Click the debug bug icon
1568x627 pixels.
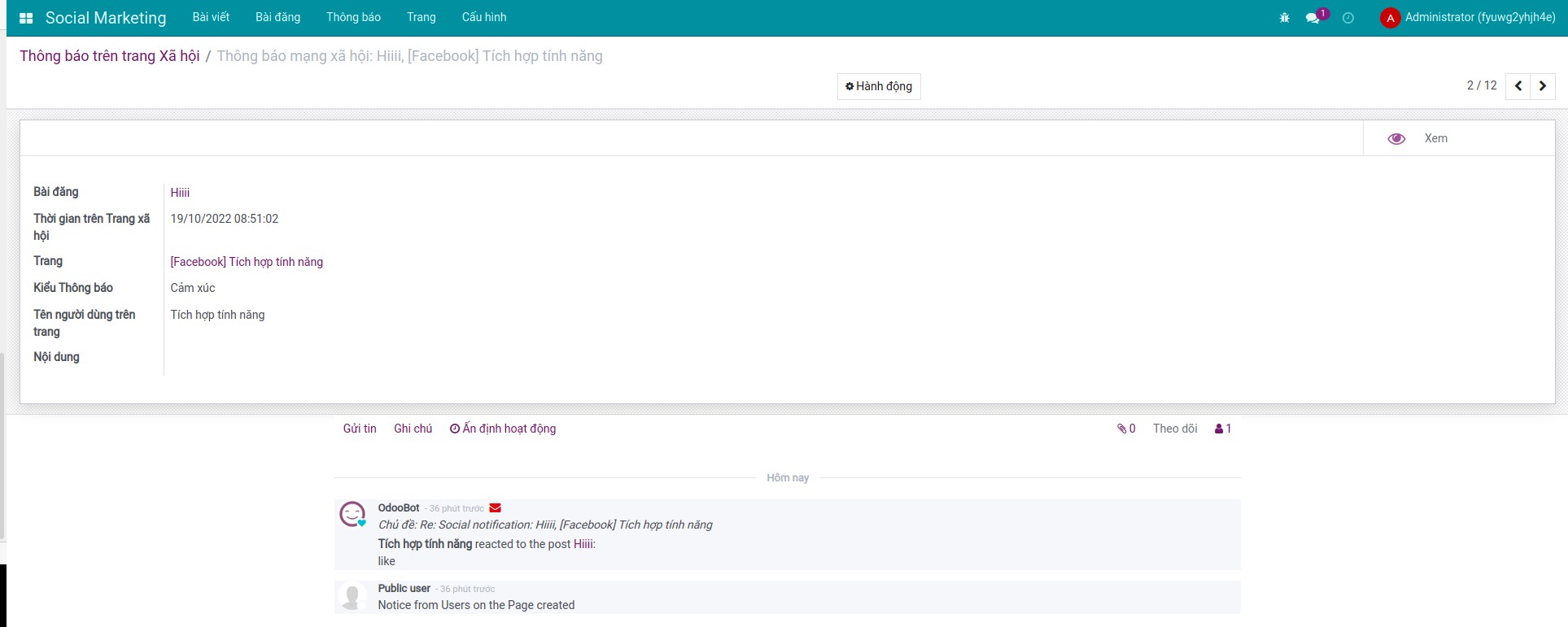(x=1284, y=18)
